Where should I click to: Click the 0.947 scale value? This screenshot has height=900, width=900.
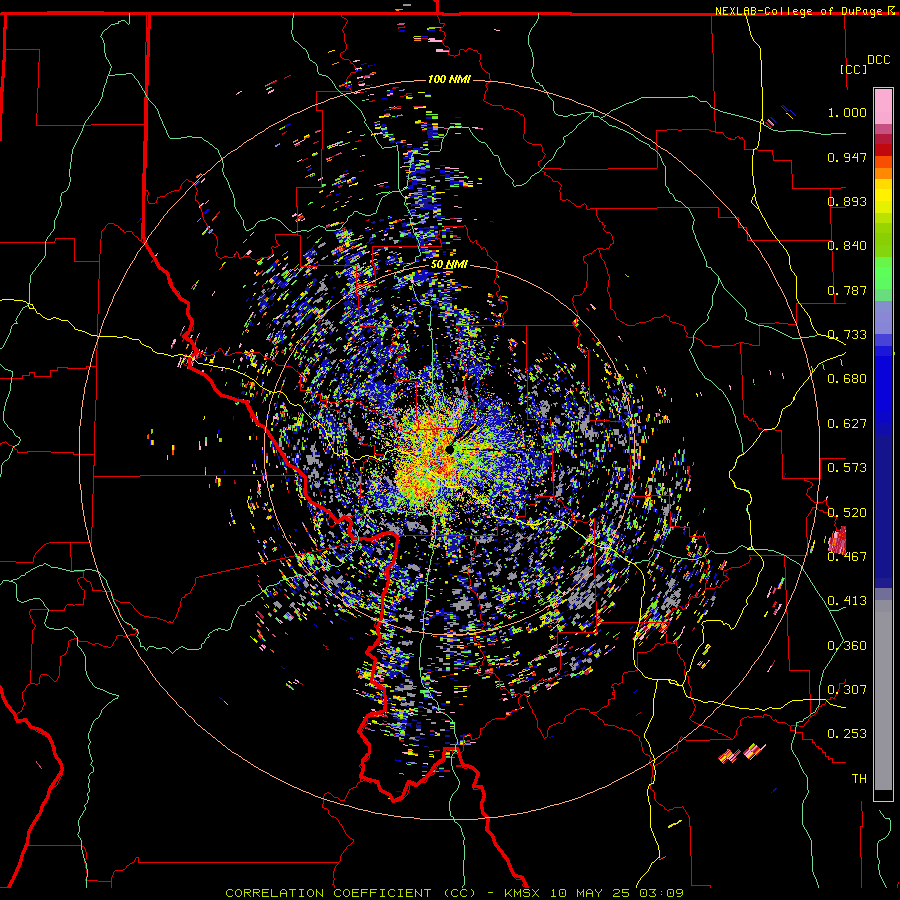[847, 157]
